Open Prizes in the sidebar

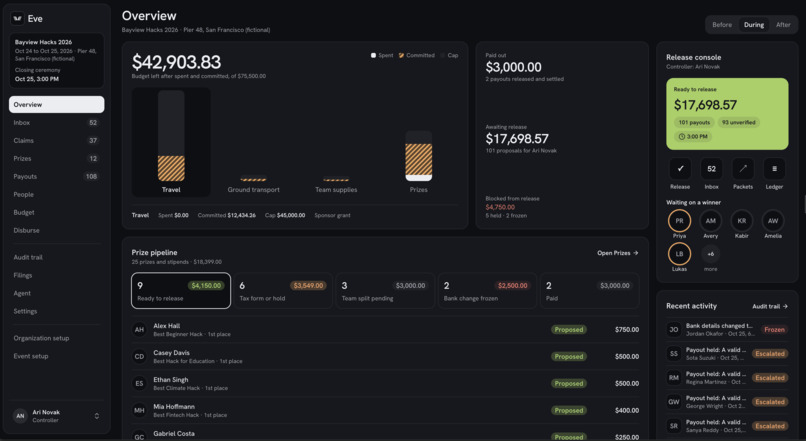click(57, 158)
